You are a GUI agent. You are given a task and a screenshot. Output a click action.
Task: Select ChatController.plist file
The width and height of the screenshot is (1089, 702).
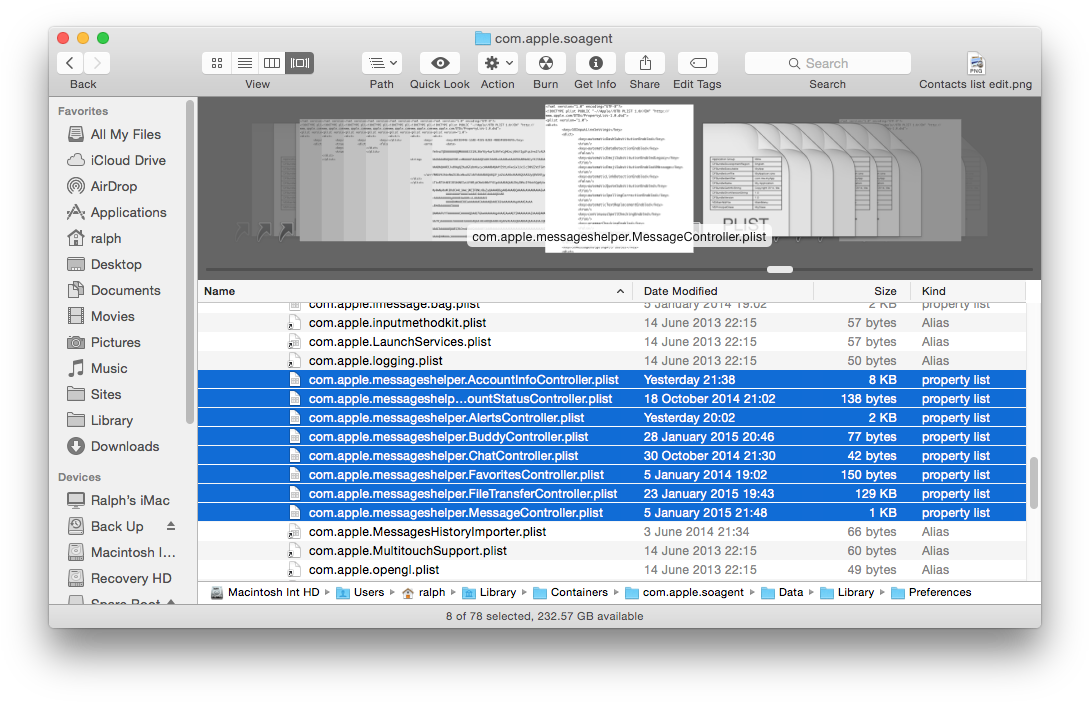(611, 456)
